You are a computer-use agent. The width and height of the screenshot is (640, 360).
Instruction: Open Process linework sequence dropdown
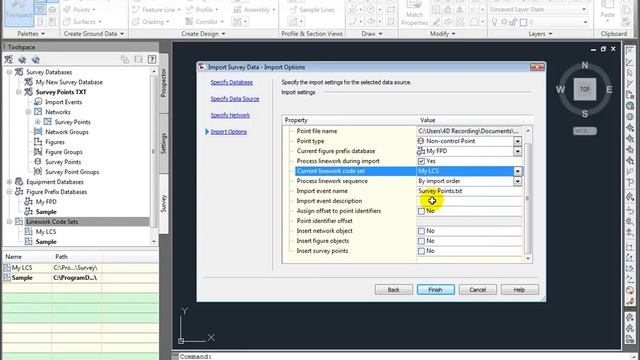point(517,181)
